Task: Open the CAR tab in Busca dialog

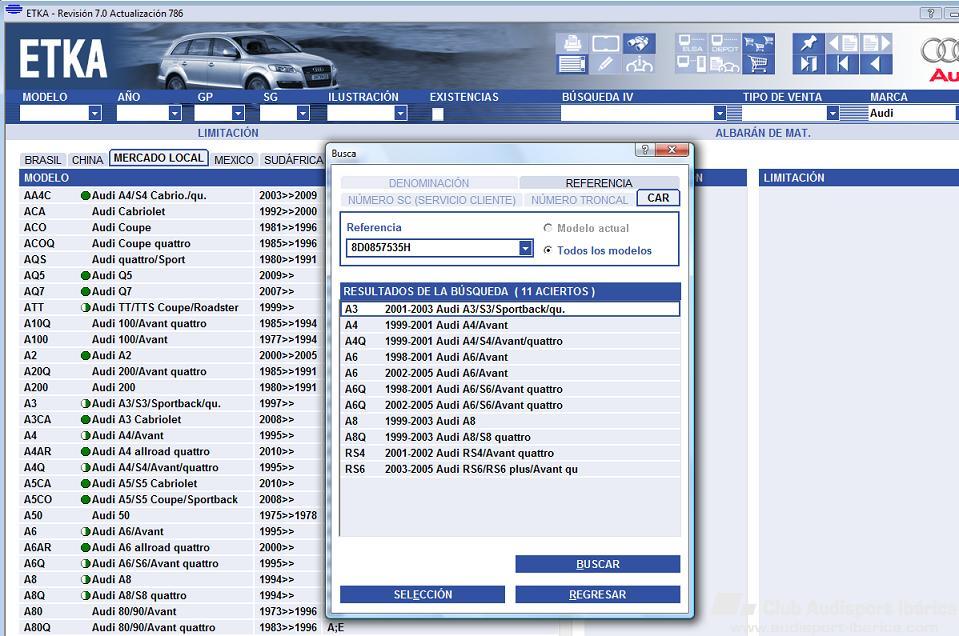Action: click(658, 198)
